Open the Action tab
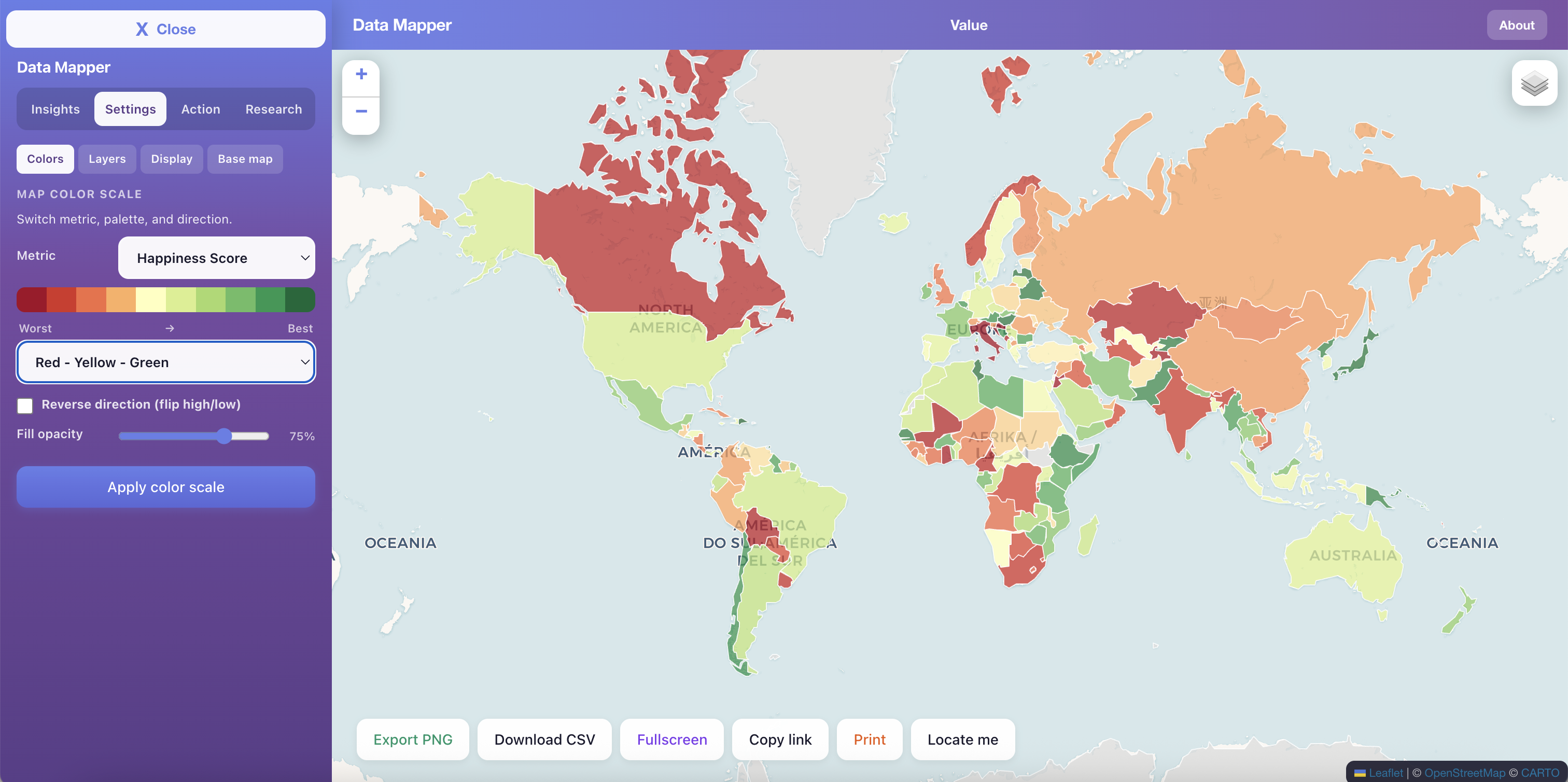Screen dimensions: 1568x782 [x=200, y=109]
